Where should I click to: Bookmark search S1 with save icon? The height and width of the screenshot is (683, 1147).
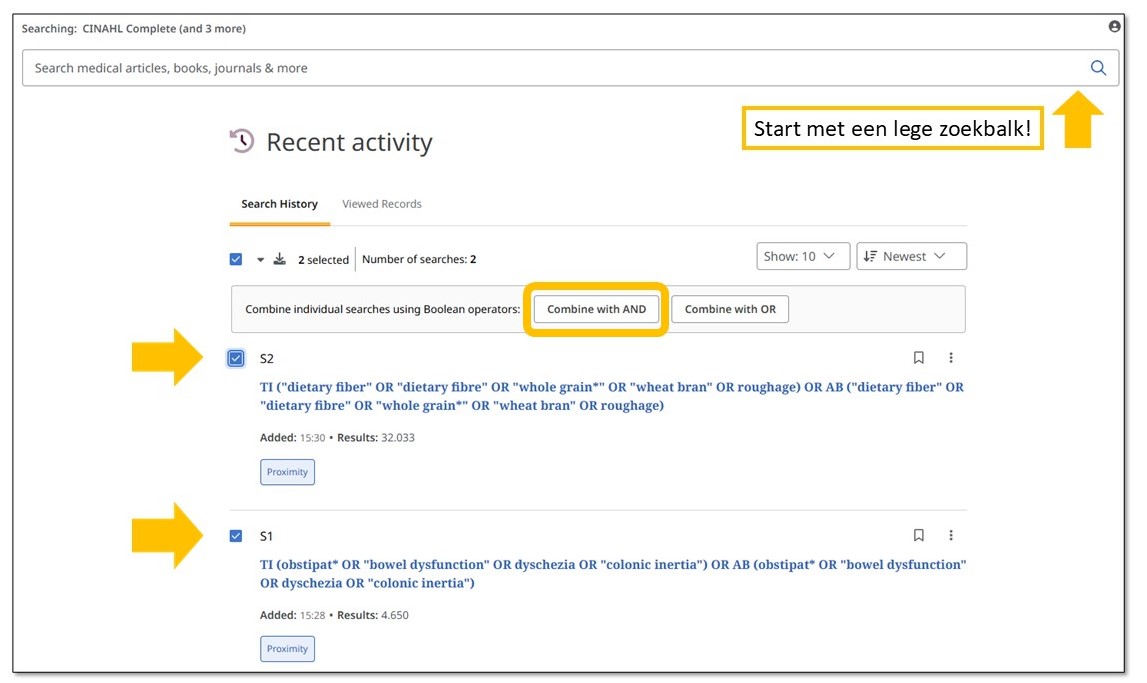click(x=919, y=536)
